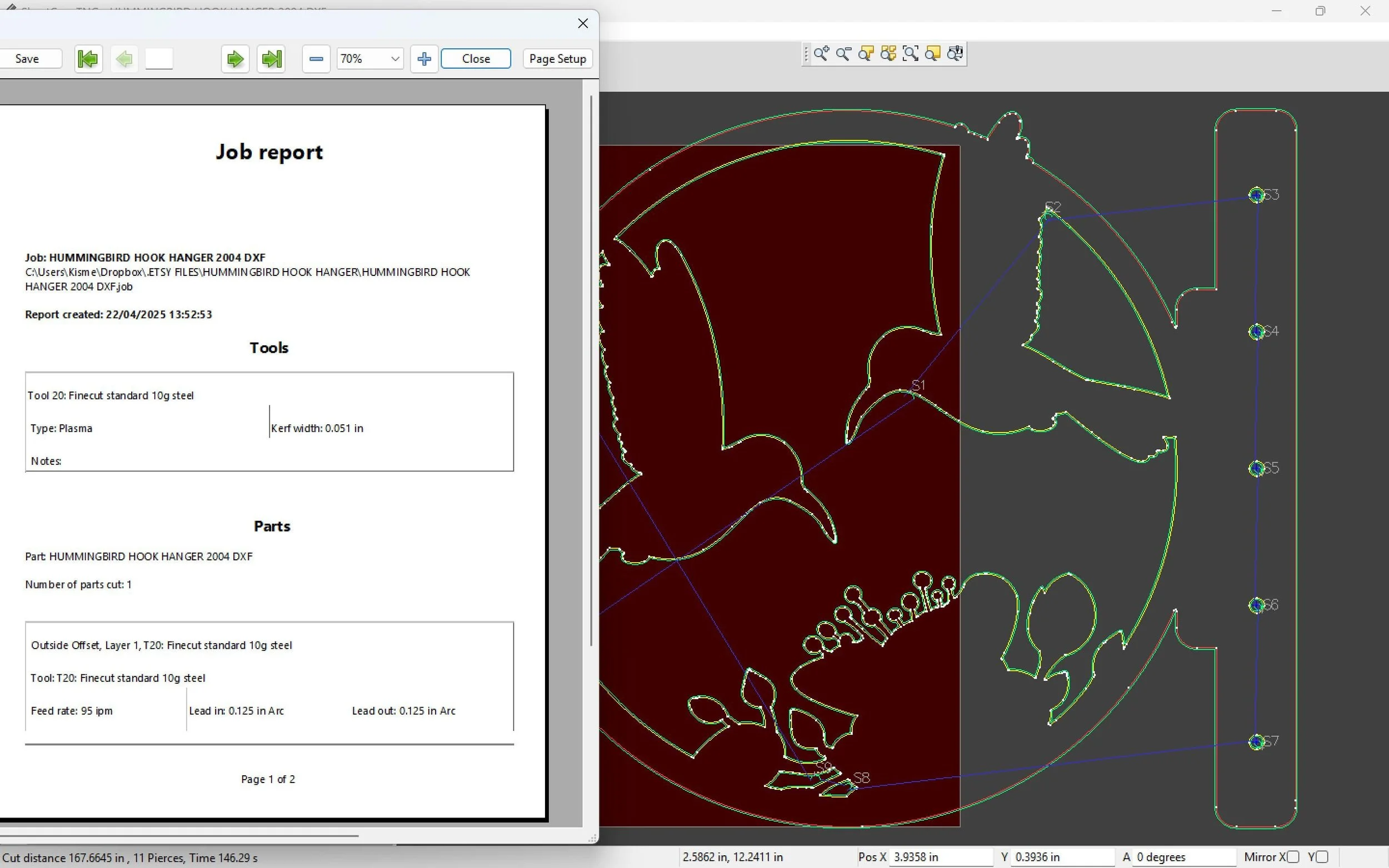Screen dimensions: 1389x868
Task: Decrease preview zoom with minus button
Action: point(316,58)
